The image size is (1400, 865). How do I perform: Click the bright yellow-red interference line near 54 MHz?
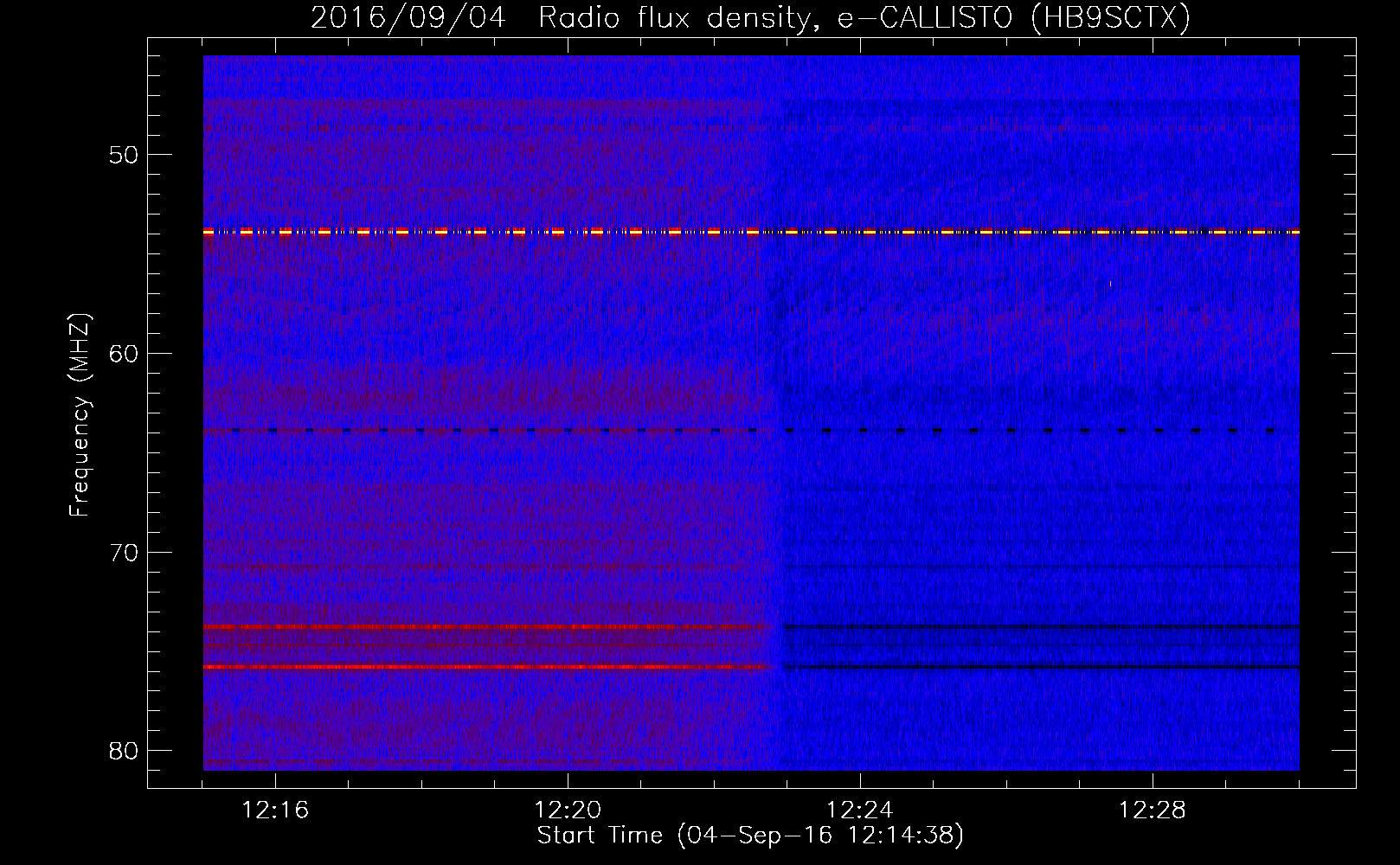pyautogui.click(x=751, y=232)
